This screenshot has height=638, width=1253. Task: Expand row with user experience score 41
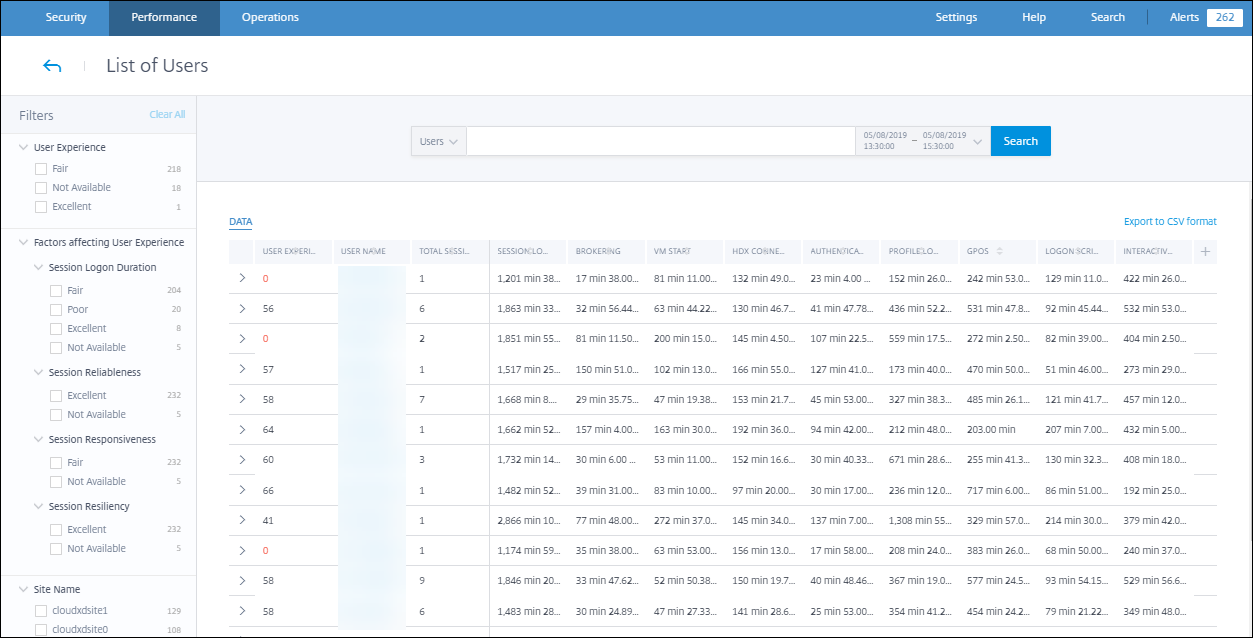click(x=242, y=520)
